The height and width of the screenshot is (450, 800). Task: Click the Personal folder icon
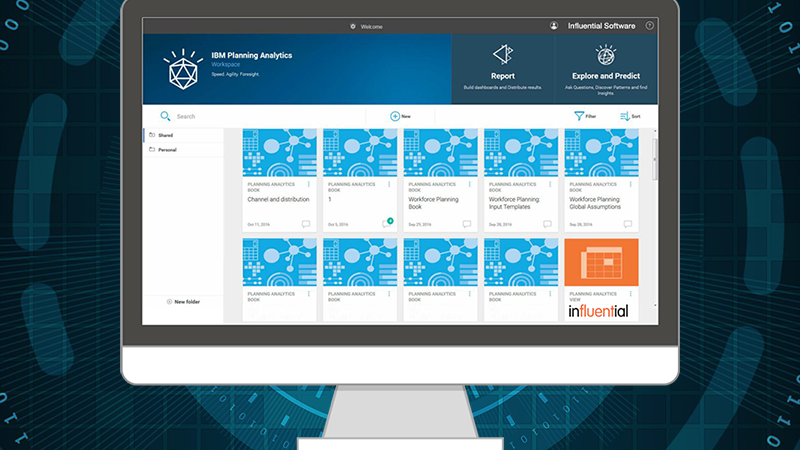click(x=152, y=149)
